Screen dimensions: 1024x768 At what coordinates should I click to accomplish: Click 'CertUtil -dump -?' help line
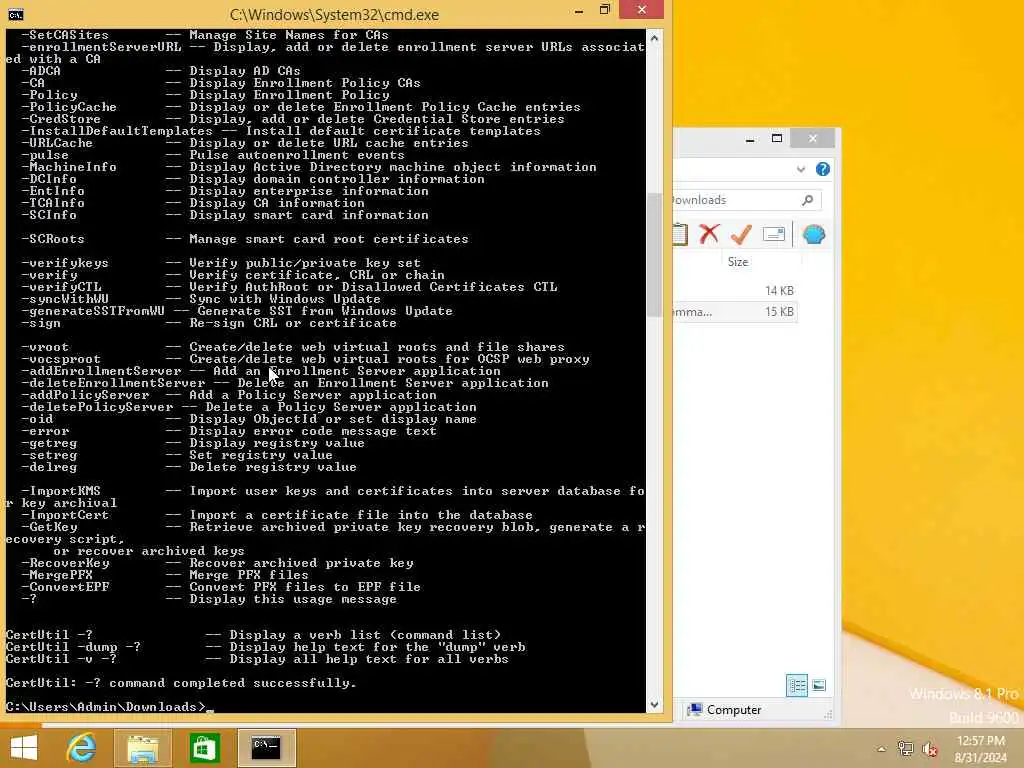click(x=265, y=647)
